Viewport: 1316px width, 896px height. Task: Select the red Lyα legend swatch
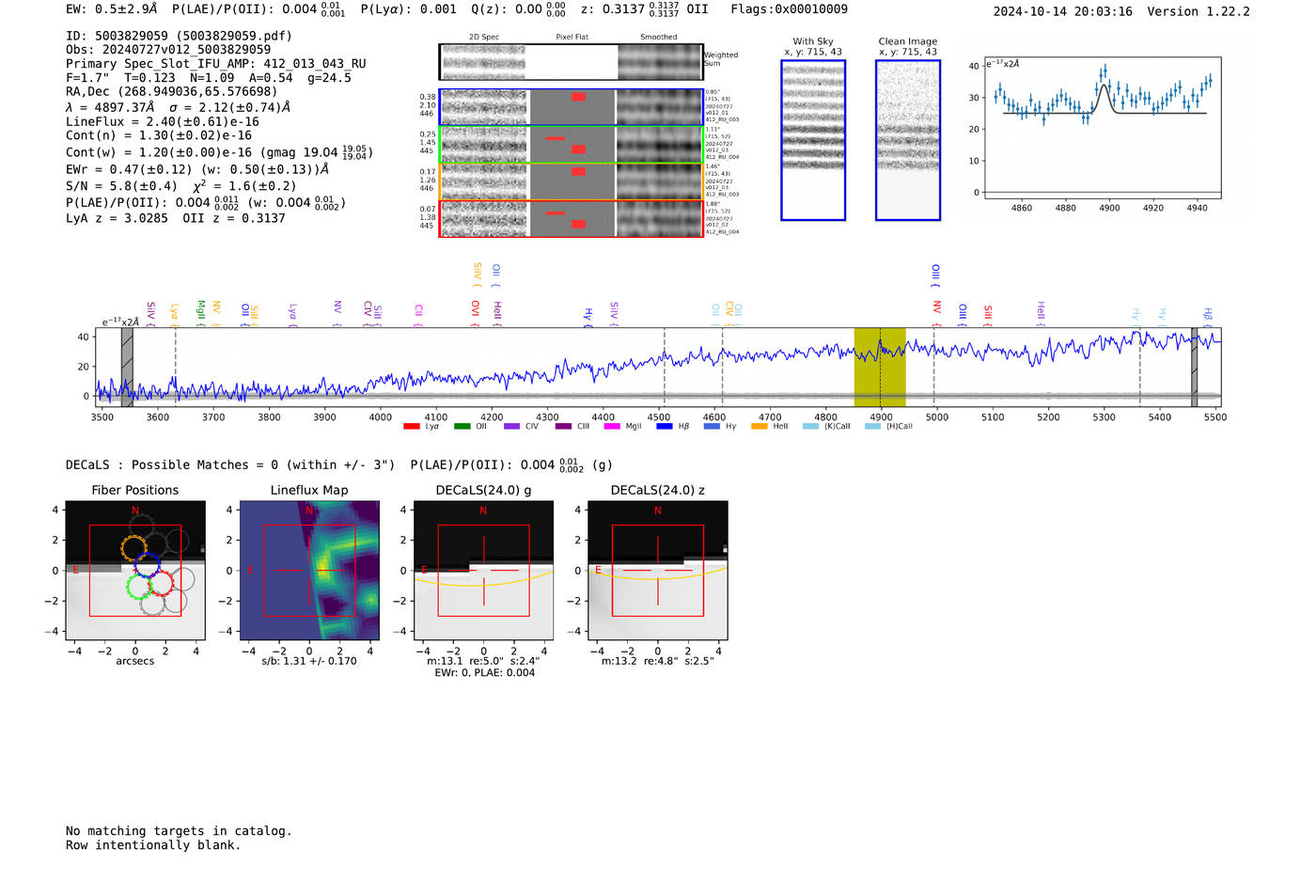411,426
